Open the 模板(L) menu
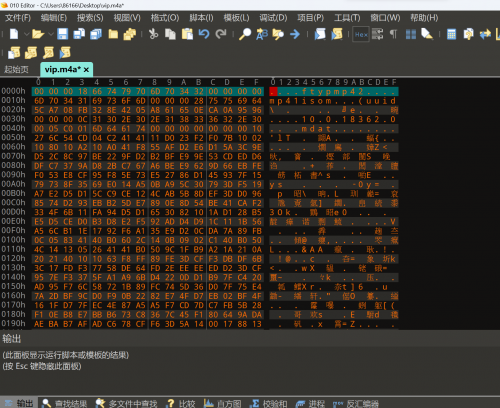The image size is (500, 408). coord(236,18)
